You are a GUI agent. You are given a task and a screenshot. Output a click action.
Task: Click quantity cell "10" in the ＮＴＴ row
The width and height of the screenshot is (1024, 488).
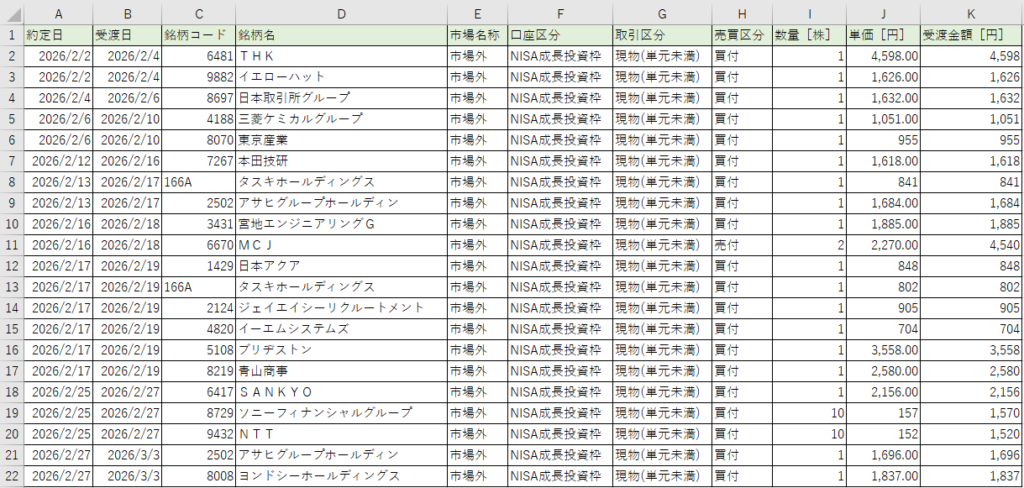[808, 433]
